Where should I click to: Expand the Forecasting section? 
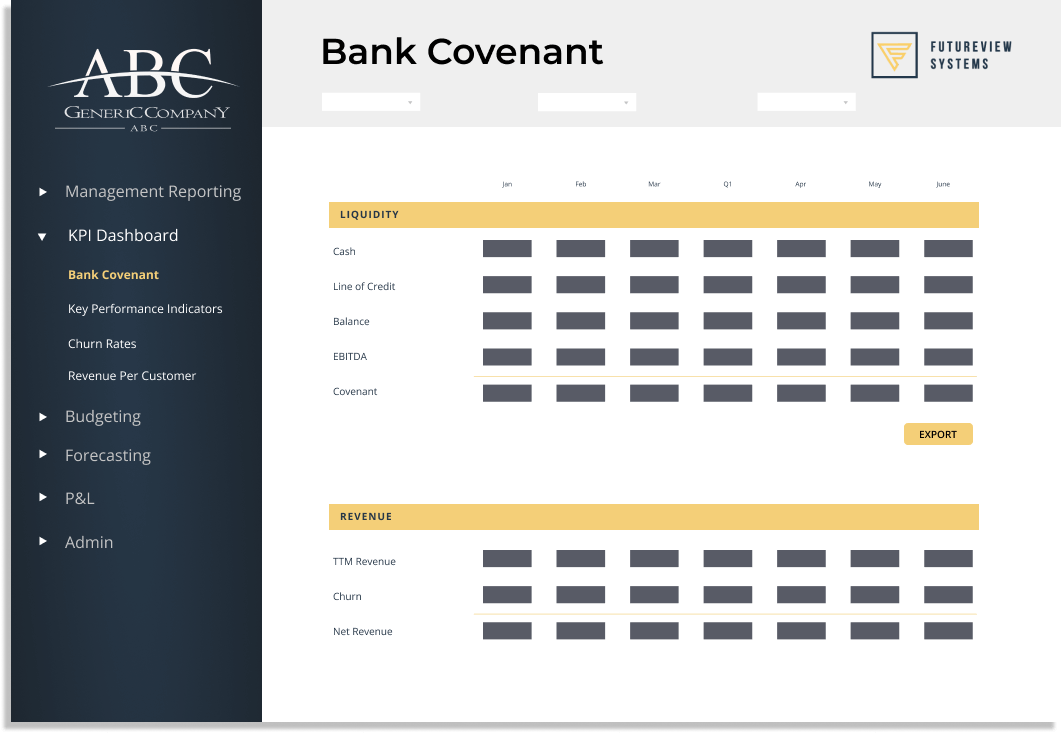coord(43,455)
